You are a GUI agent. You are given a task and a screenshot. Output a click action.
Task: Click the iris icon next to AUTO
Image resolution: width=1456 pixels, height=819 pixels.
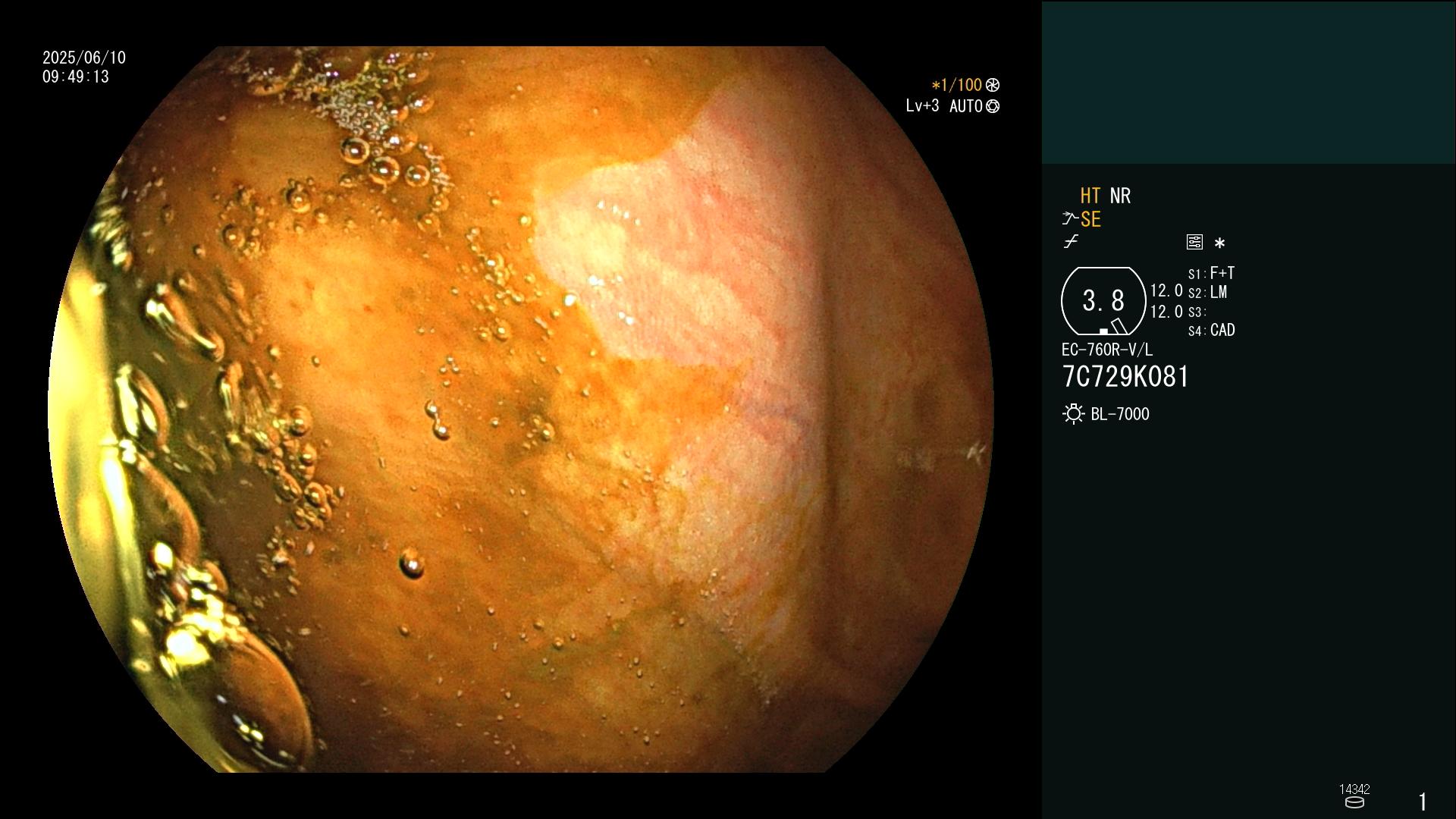(x=993, y=106)
